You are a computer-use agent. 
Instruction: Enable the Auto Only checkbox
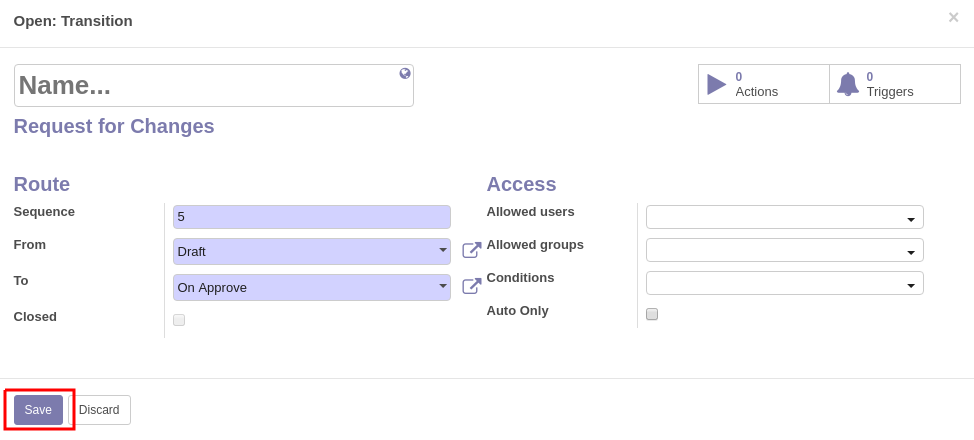[x=652, y=314]
